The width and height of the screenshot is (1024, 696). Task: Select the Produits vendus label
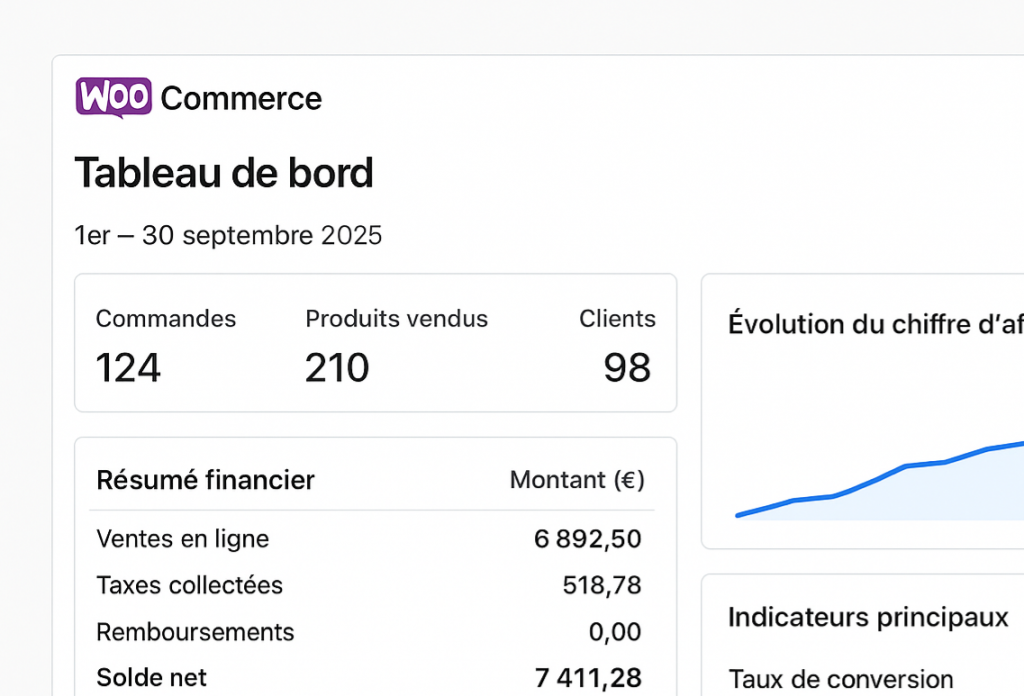[396, 319]
